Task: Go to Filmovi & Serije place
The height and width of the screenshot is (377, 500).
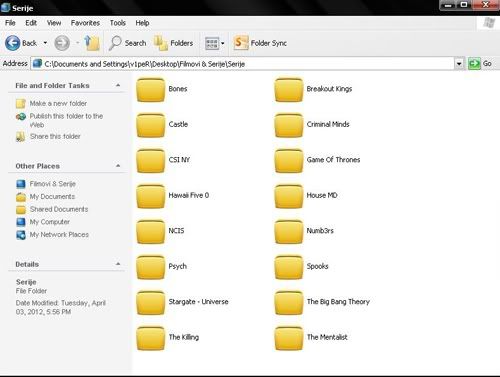Action: (52, 184)
